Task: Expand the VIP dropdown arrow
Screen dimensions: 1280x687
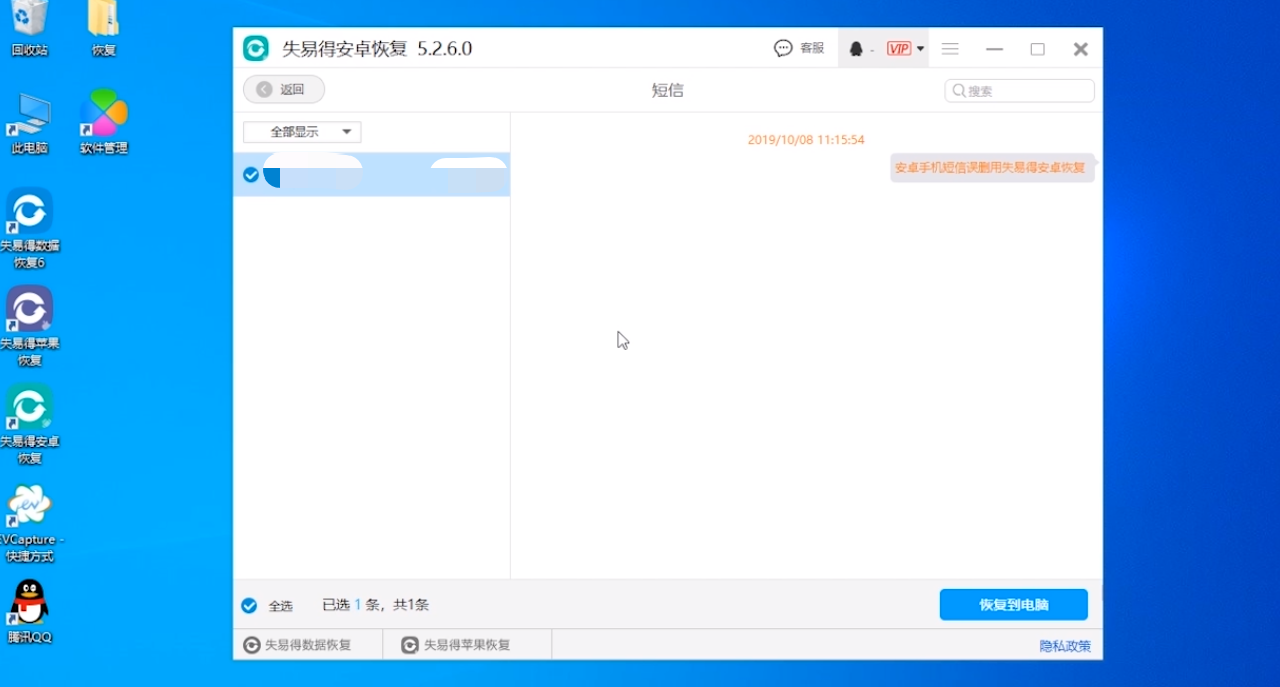Action: (920, 49)
